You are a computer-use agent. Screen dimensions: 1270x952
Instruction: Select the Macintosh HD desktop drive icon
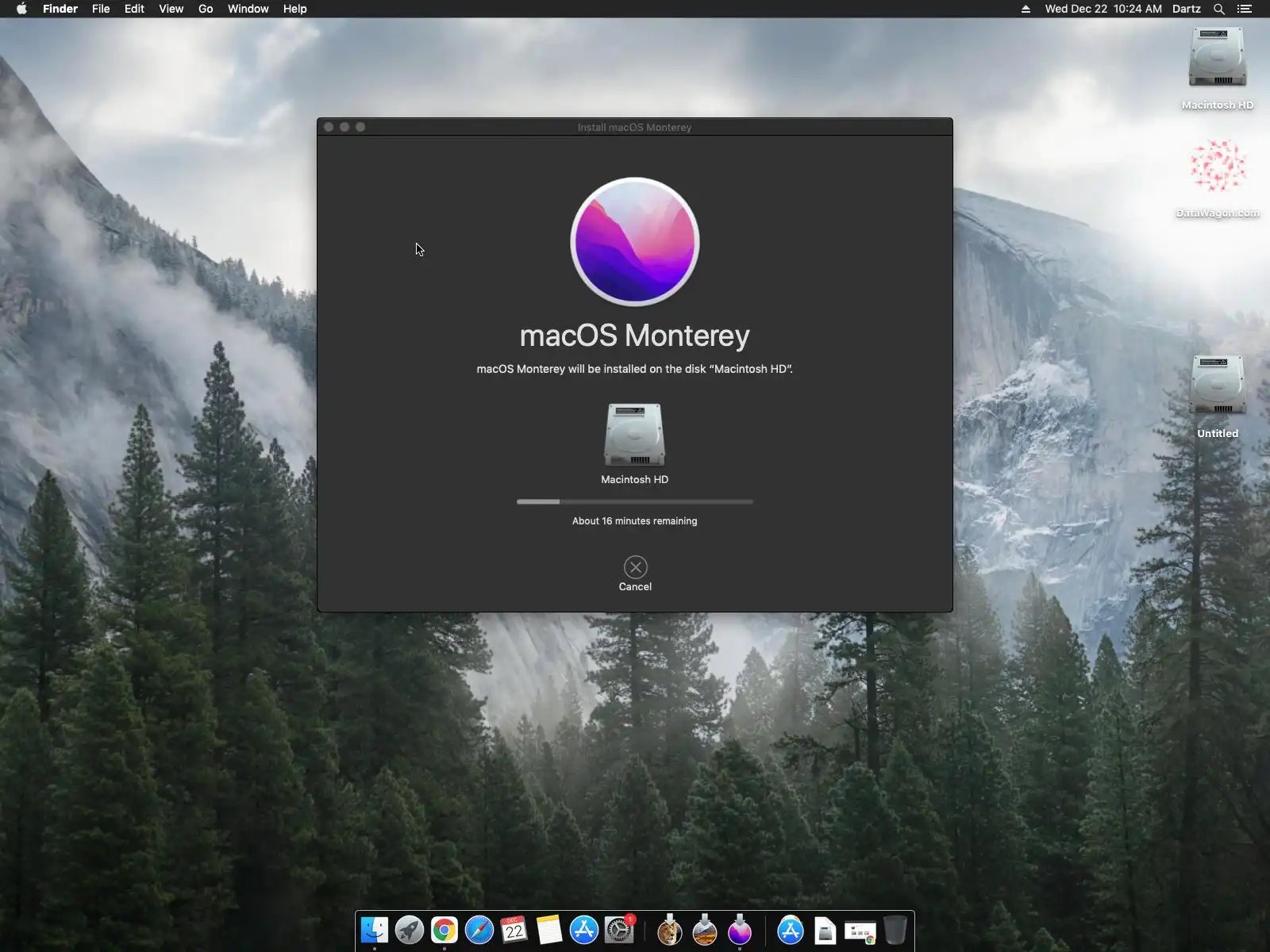(x=1218, y=57)
